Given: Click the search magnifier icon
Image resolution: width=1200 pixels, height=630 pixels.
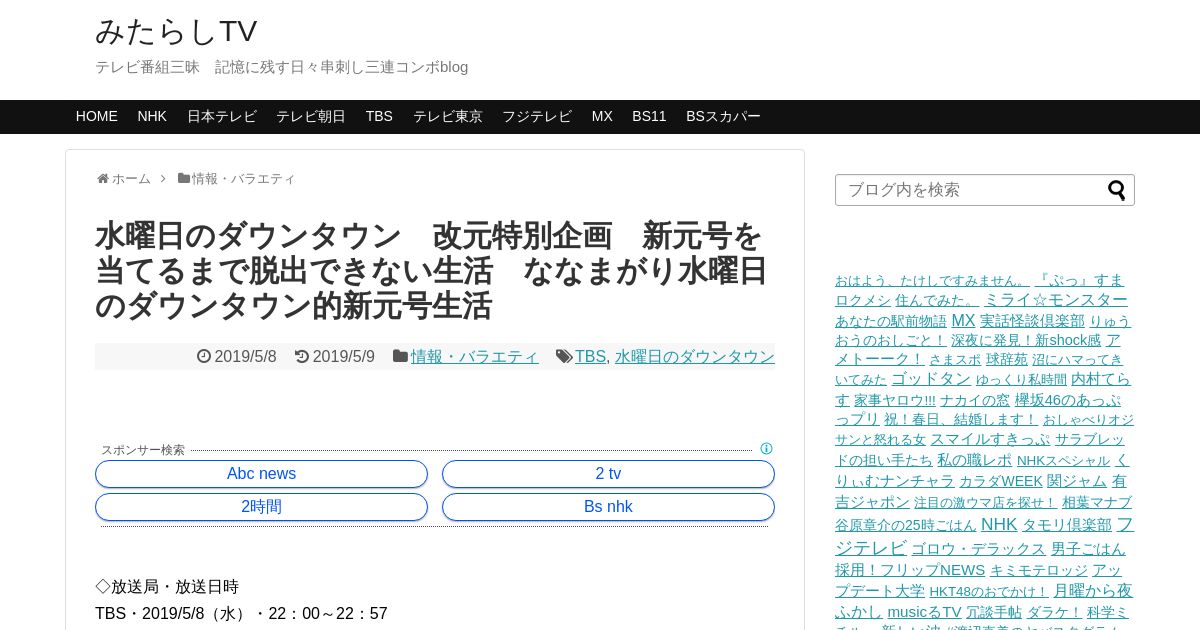Looking at the screenshot, I should [x=1117, y=190].
